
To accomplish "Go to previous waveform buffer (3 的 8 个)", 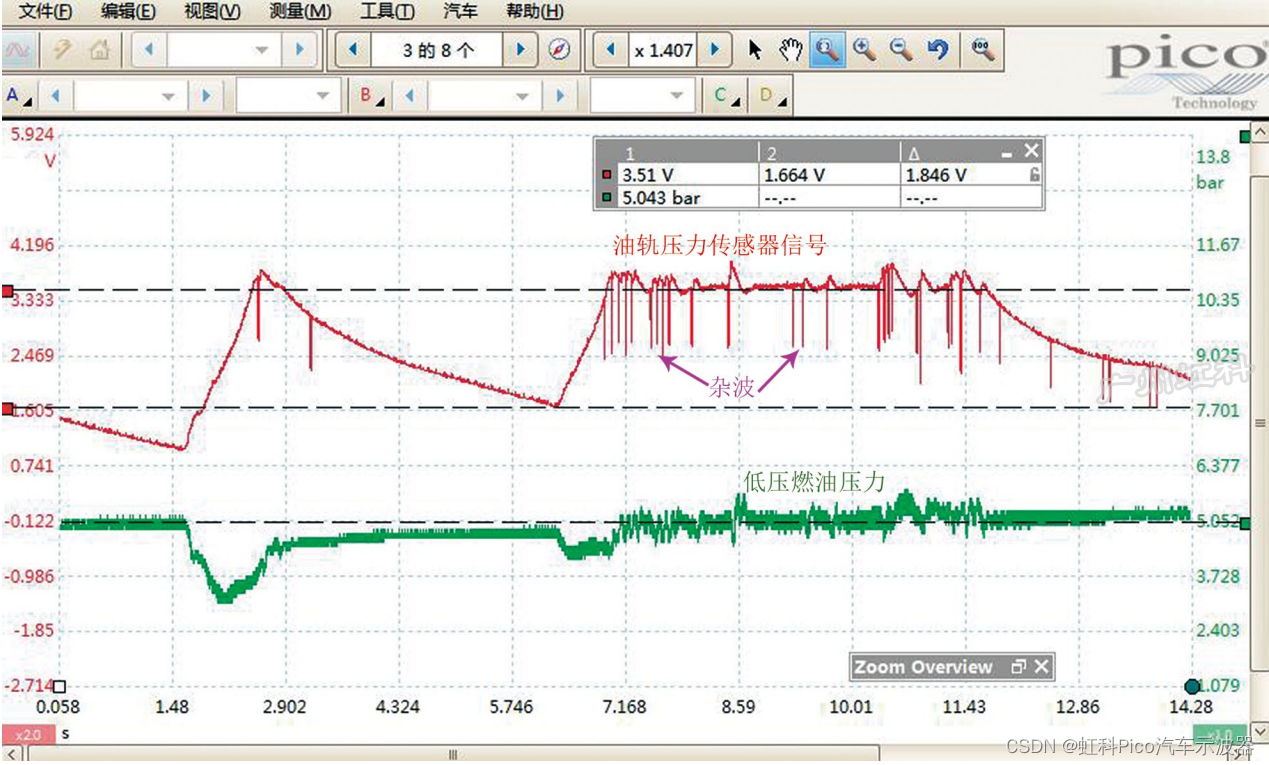I will click(353, 49).
